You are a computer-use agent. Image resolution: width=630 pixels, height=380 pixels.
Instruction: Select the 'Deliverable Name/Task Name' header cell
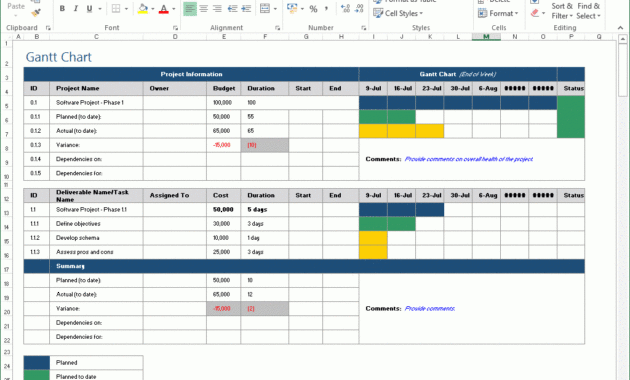(x=96, y=196)
